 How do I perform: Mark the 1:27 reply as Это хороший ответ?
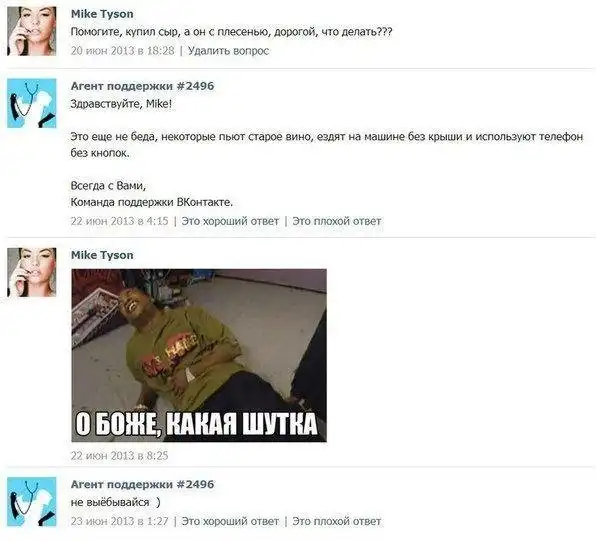(230, 521)
